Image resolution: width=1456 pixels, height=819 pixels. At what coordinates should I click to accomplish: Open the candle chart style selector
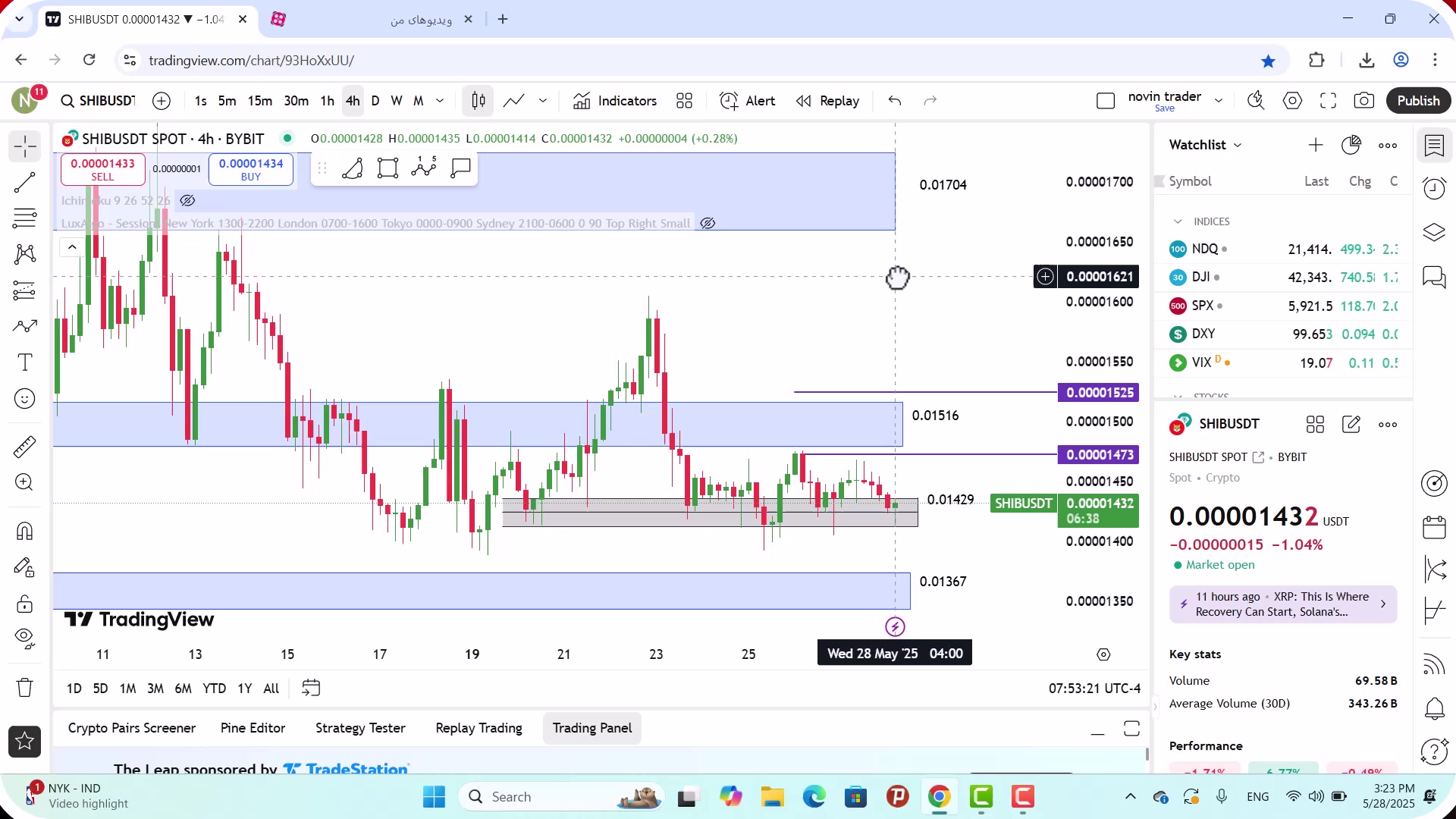point(479,101)
